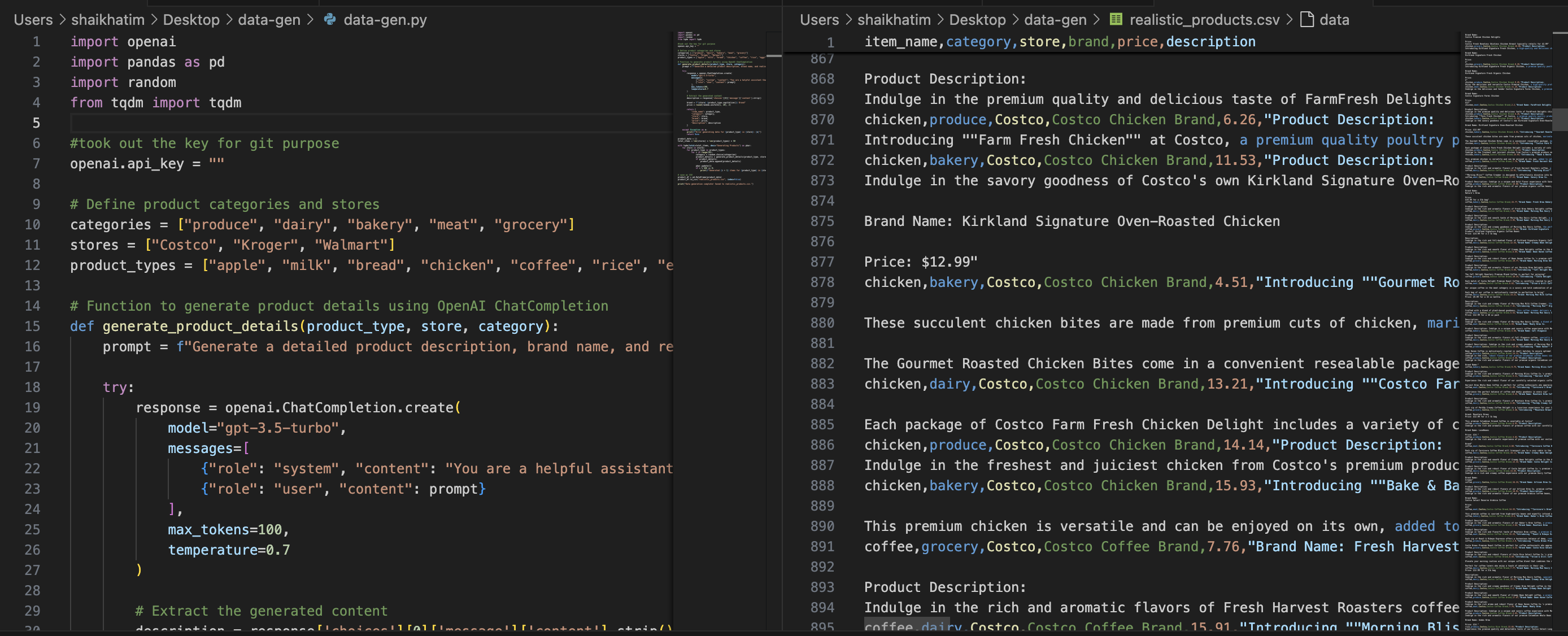Click line number 891 in the CSV gutter
This screenshot has height=636, width=1568.
(822, 547)
